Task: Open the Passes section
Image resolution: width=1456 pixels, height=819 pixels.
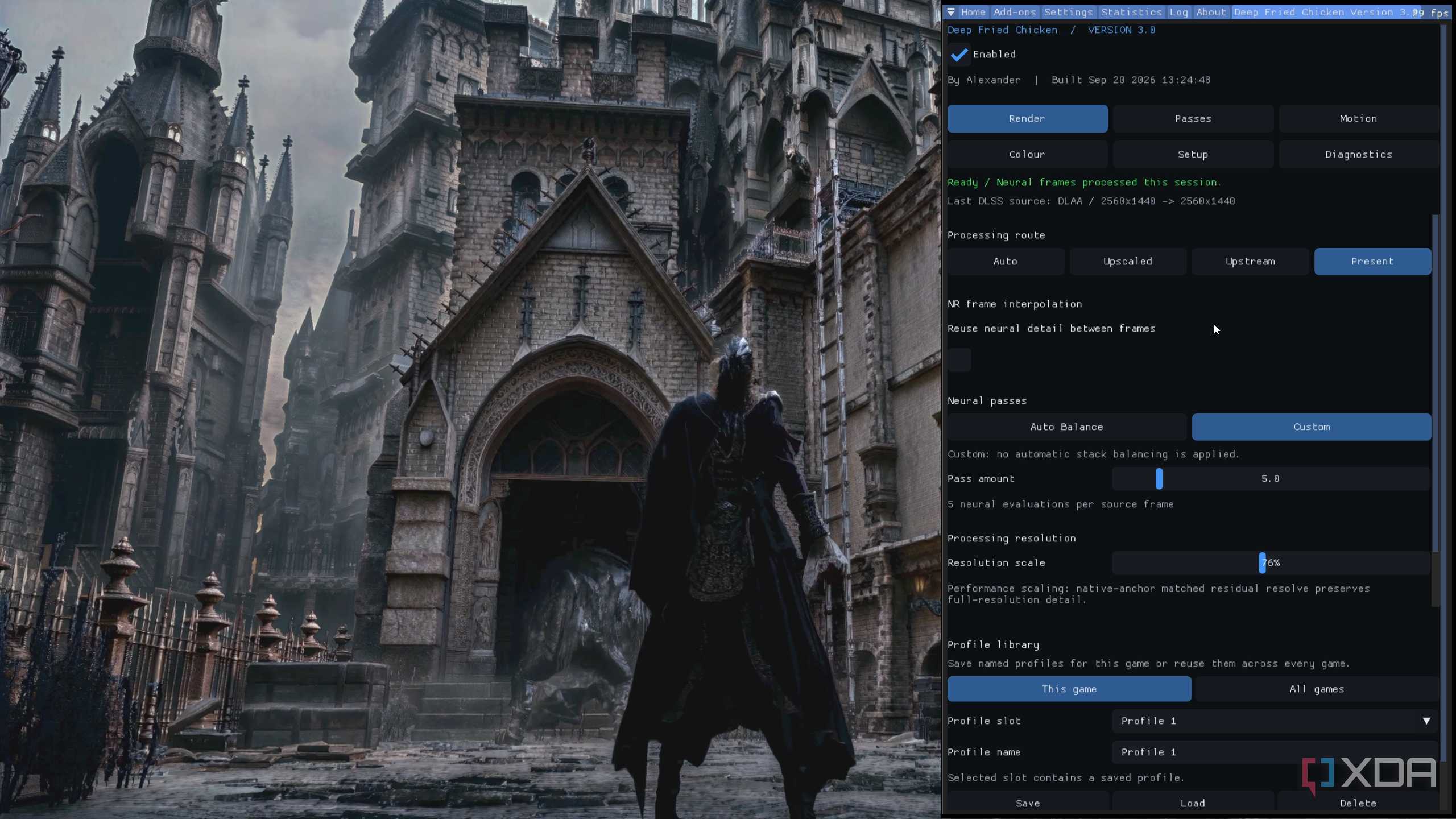Action: point(1193,119)
